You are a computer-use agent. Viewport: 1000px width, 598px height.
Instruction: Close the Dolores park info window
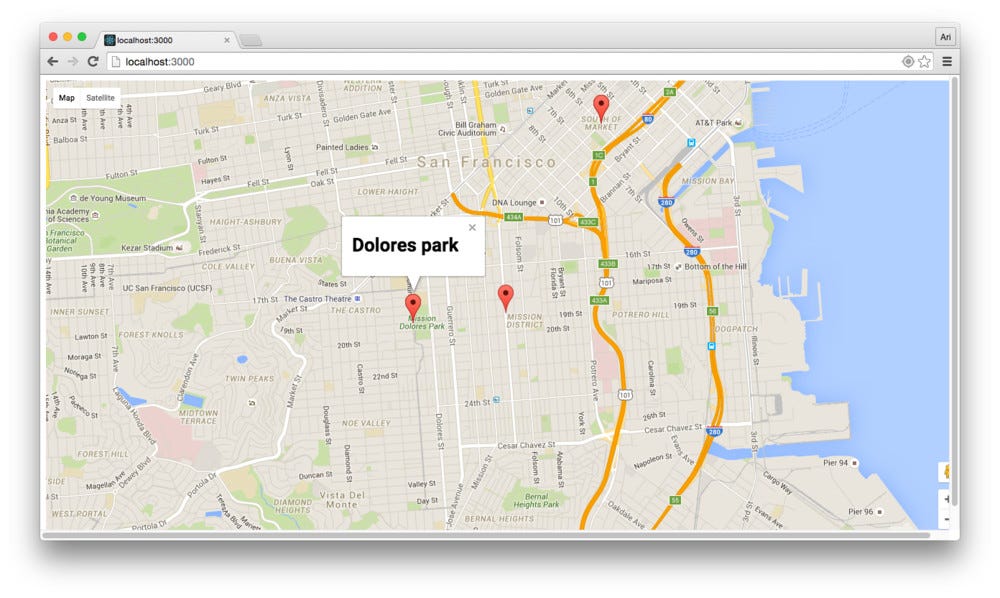point(472,227)
